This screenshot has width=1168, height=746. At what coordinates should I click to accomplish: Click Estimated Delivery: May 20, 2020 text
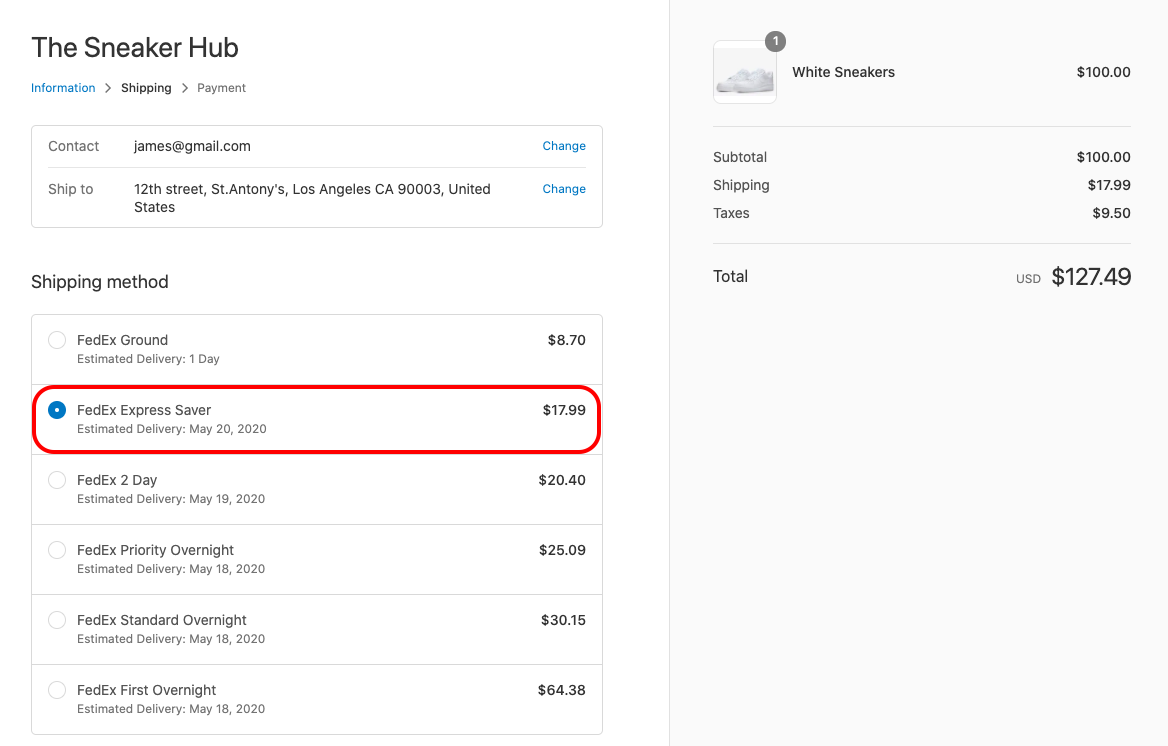pos(172,429)
